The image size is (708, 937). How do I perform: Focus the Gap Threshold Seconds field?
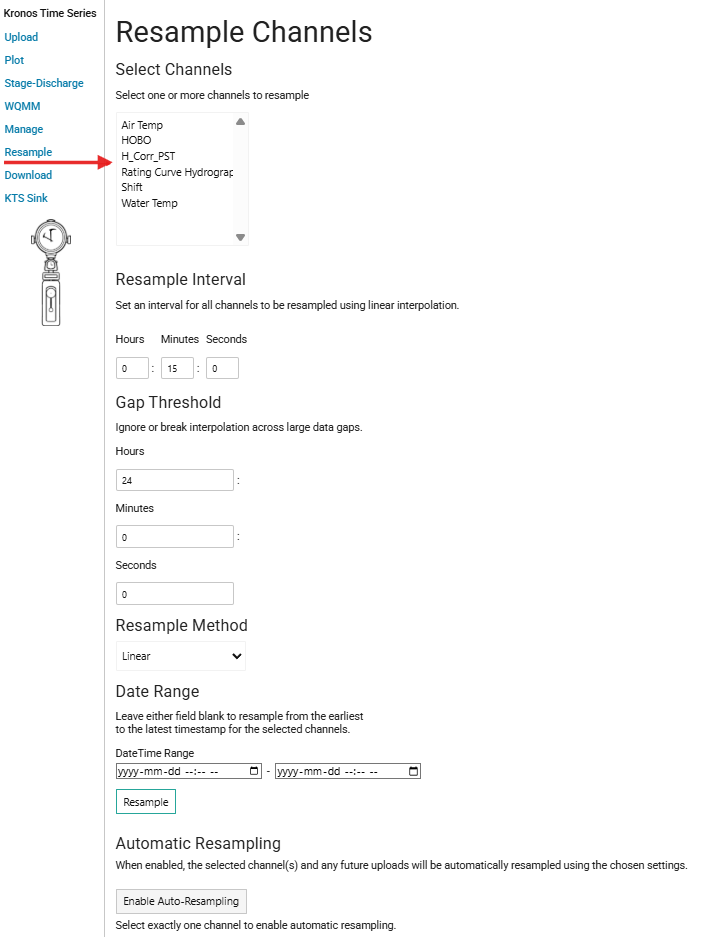click(x=174, y=594)
